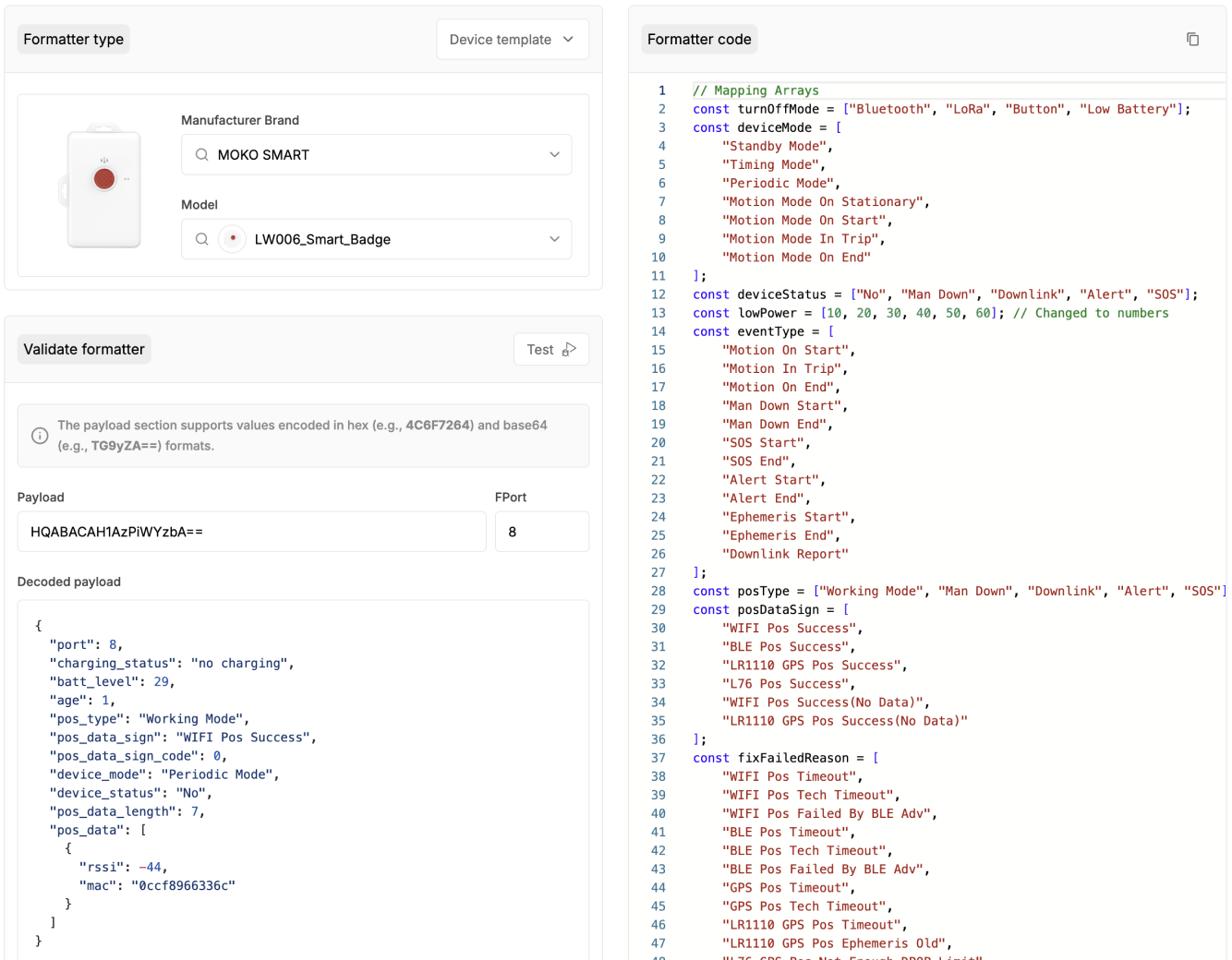Click the code line "const lowPower"
The width and height of the screenshot is (1232, 960).
coord(931,313)
